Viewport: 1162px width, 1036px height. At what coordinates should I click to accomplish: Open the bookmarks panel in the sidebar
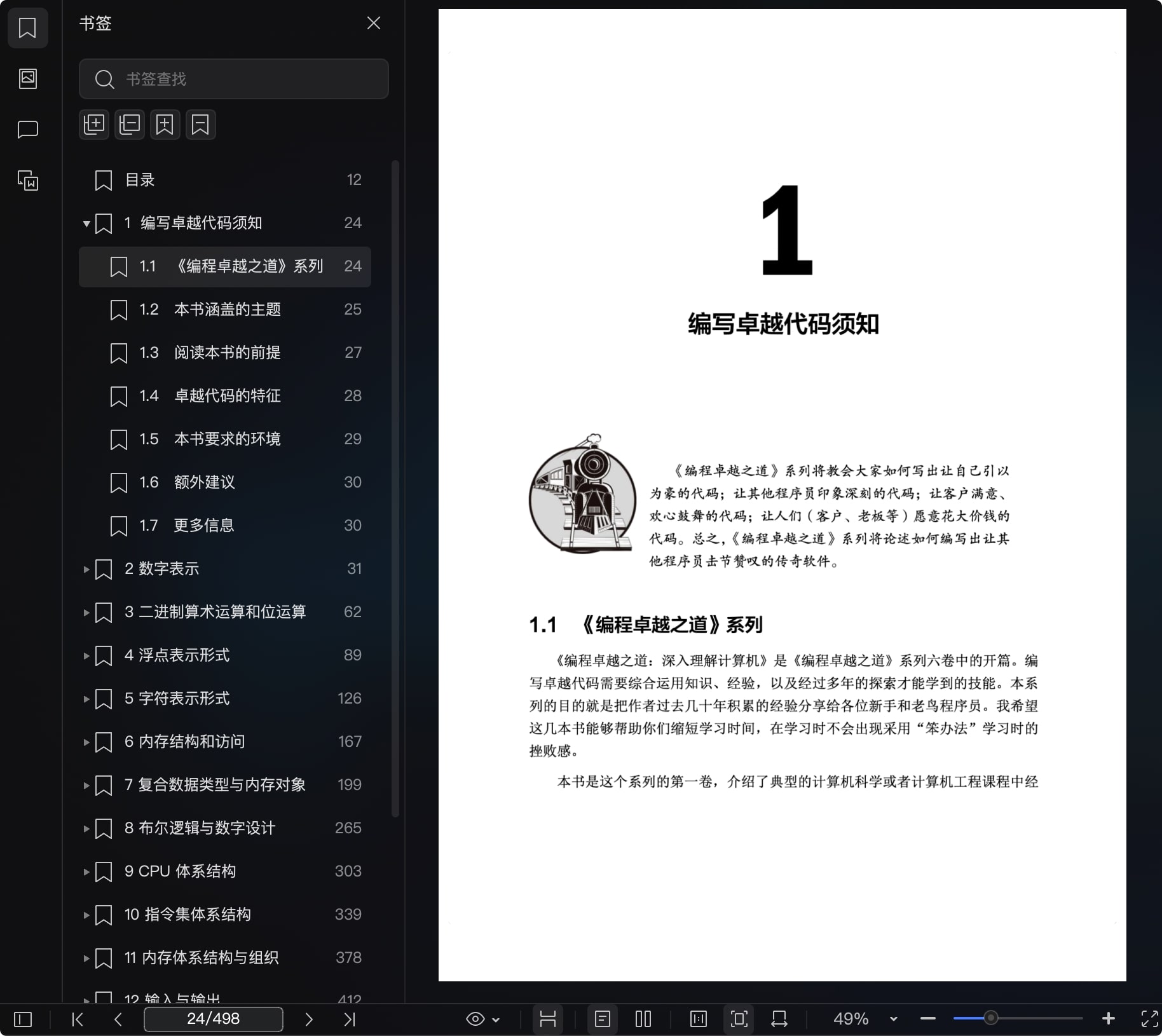27,28
